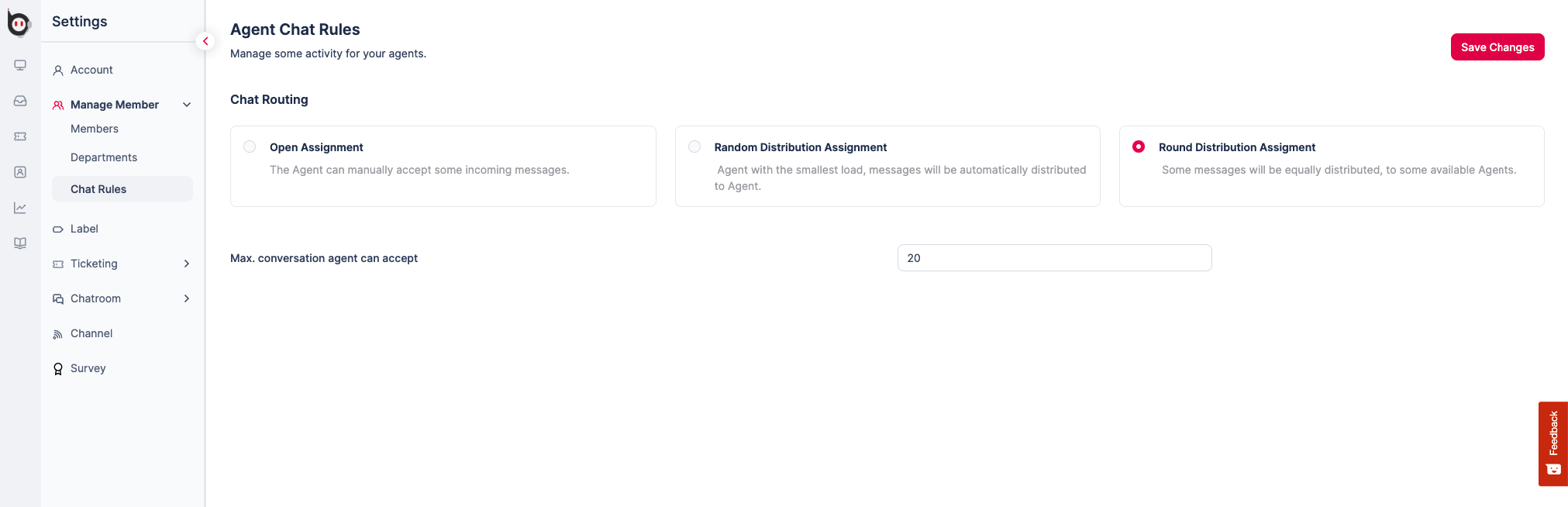The width and height of the screenshot is (1568, 507).
Task: Open the contacts icon in left rail
Action: click(x=20, y=172)
